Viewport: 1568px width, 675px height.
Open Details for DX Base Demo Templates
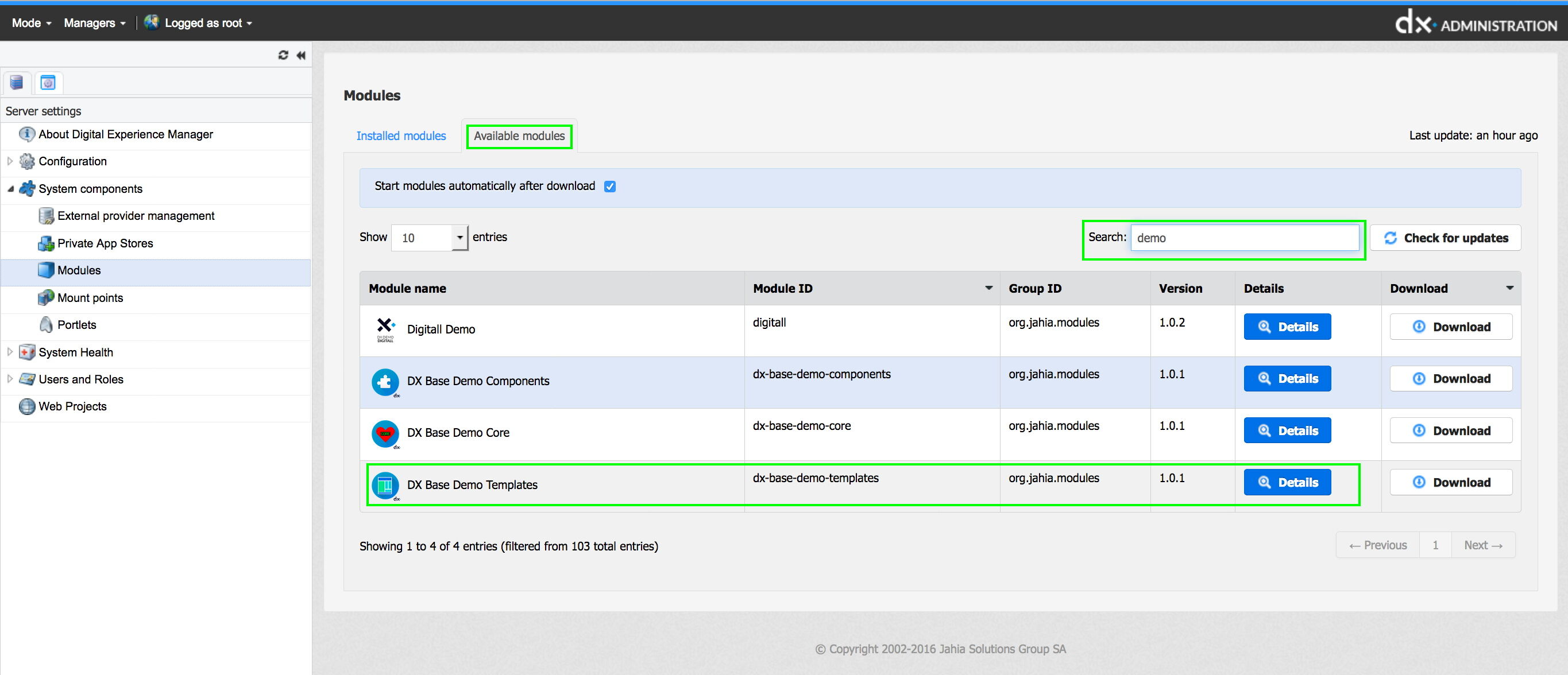pyautogui.click(x=1287, y=482)
